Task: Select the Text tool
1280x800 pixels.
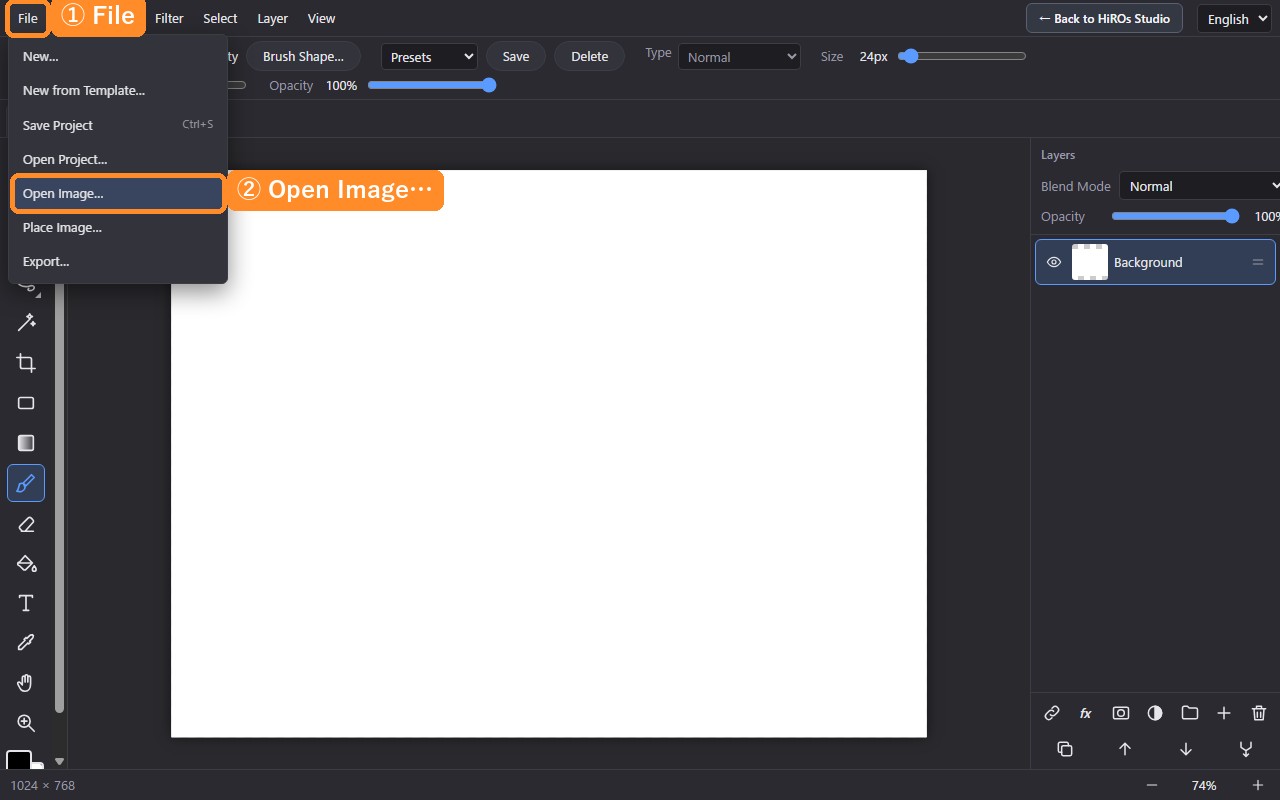Action: 26,603
